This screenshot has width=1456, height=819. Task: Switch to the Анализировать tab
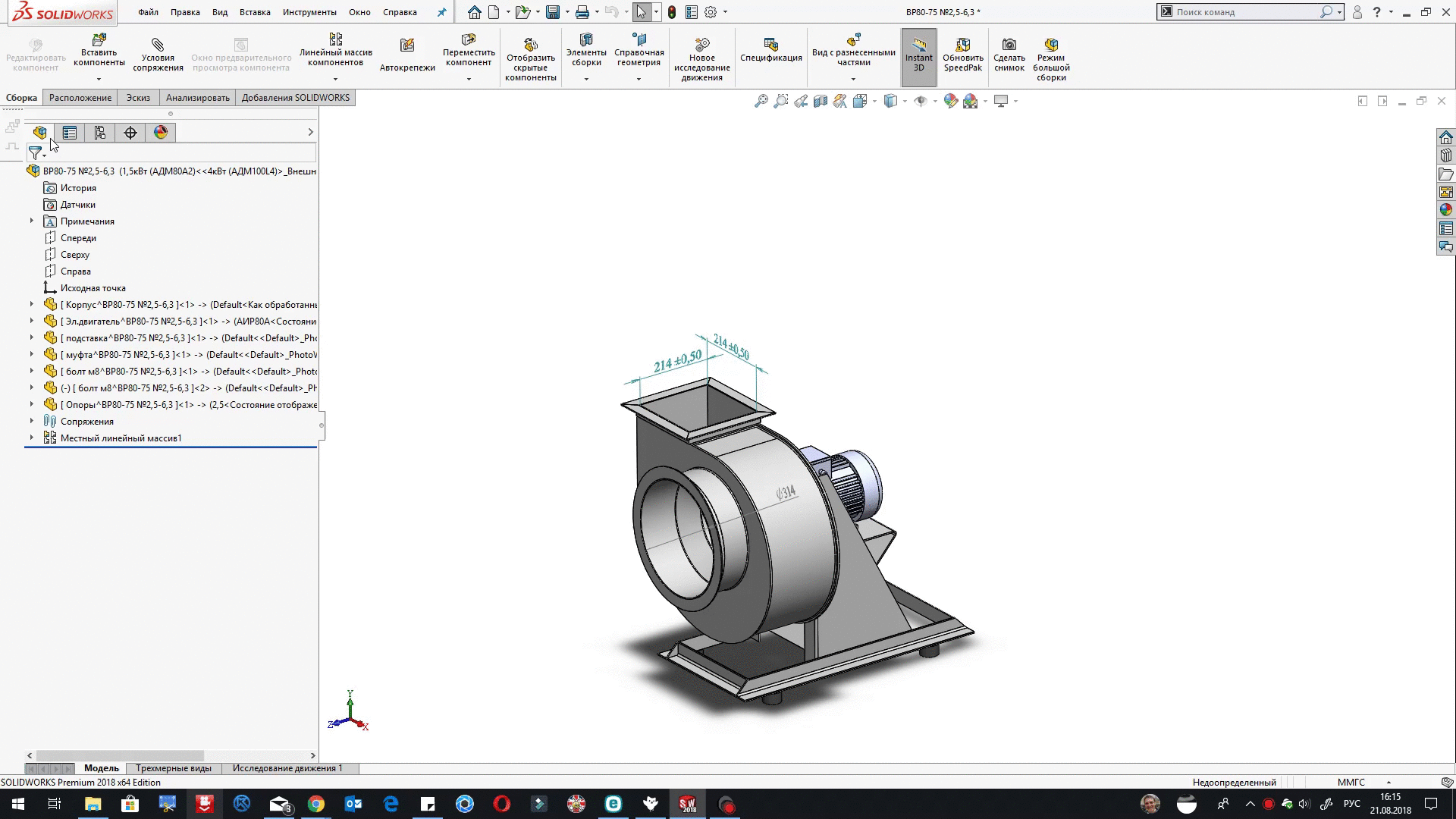point(197,98)
